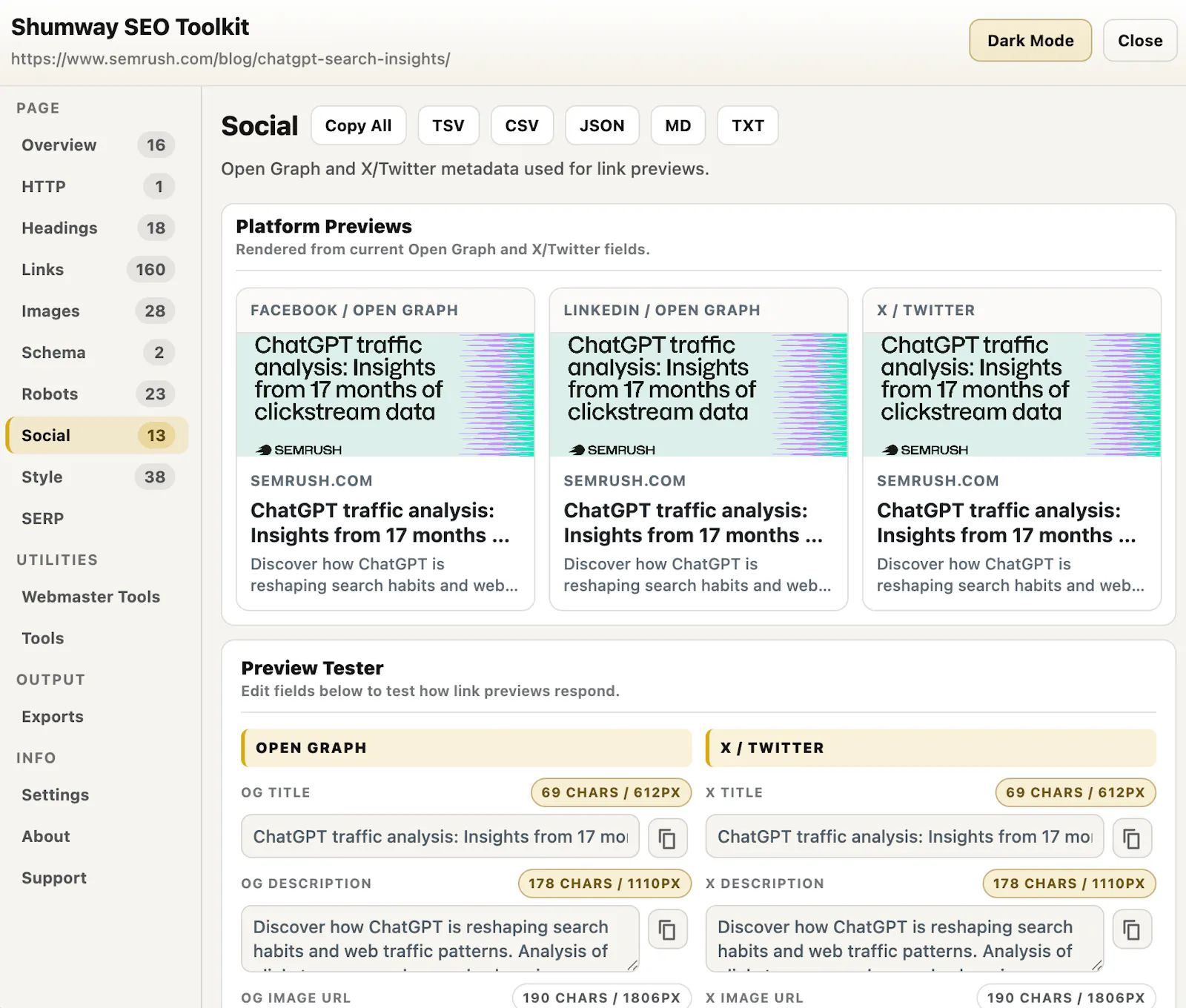Open the Images section
The width and height of the screenshot is (1186, 1008).
pyautogui.click(x=96, y=311)
